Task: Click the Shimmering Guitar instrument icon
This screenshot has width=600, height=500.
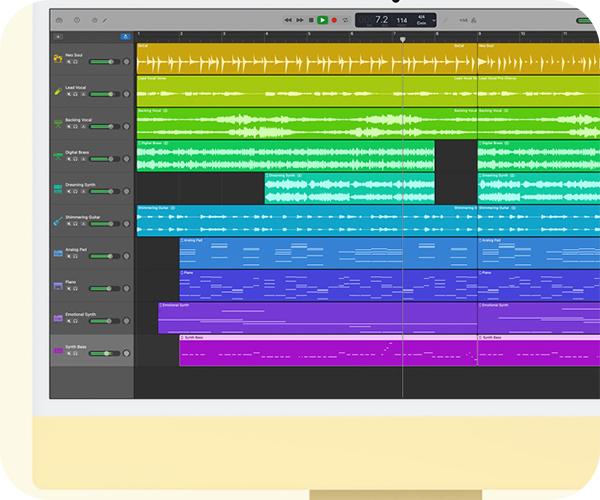Action: tap(58, 221)
